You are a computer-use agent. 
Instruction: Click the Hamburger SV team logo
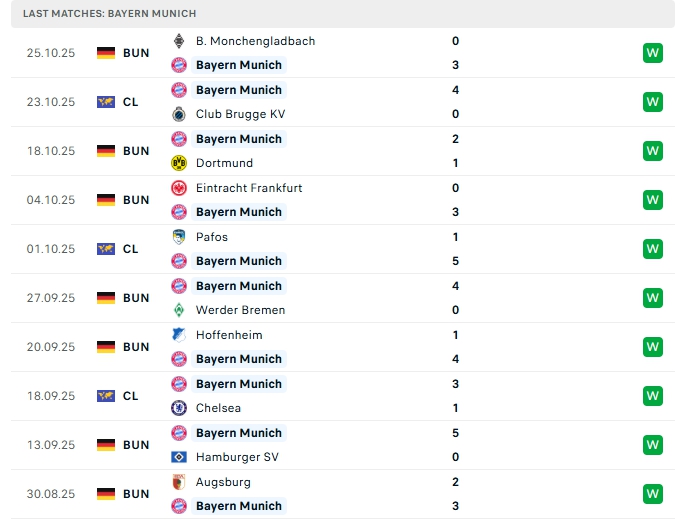pyautogui.click(x=179, y=457)
